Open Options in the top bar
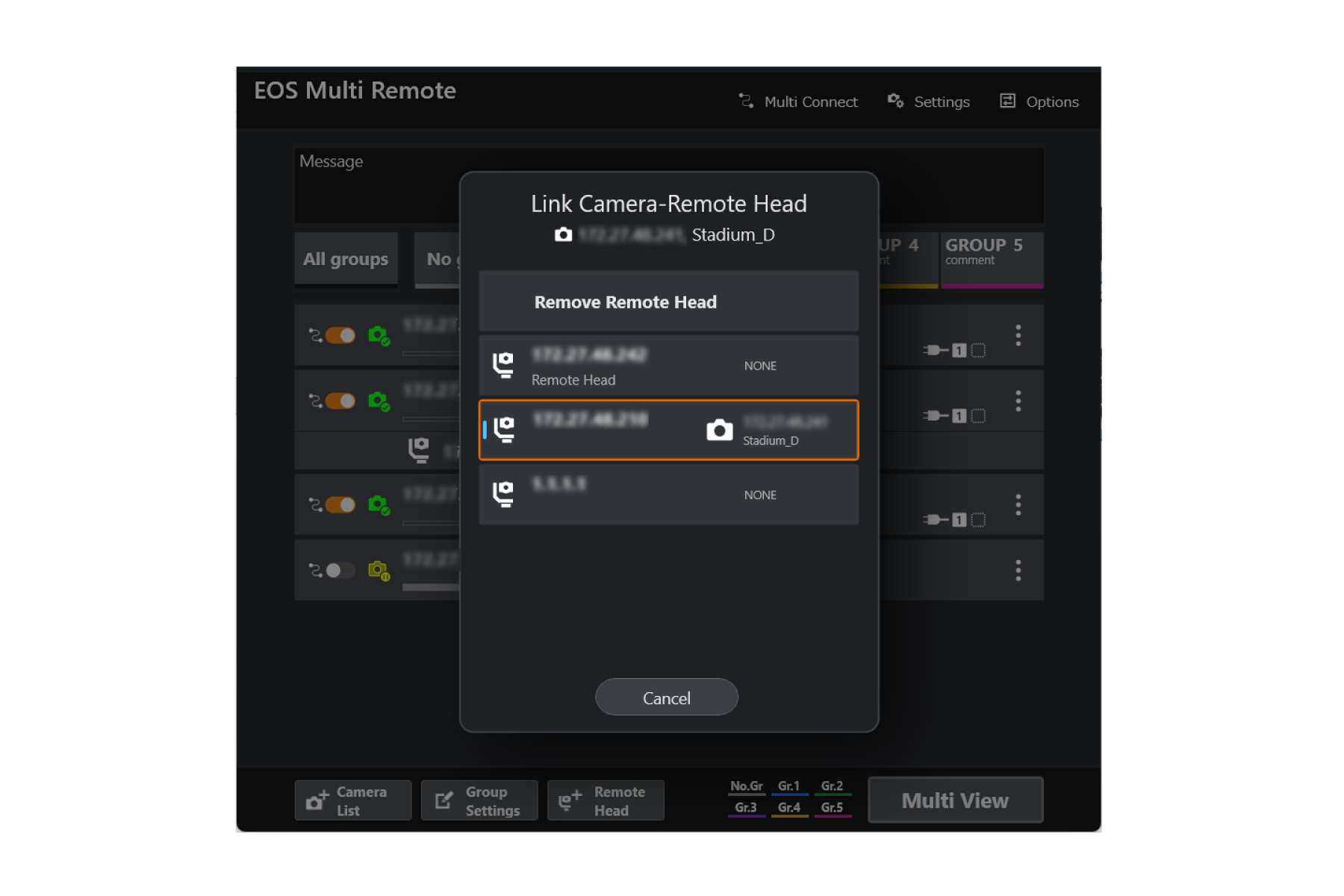This screenshot has width=1344, height=896. point(1039,102)
